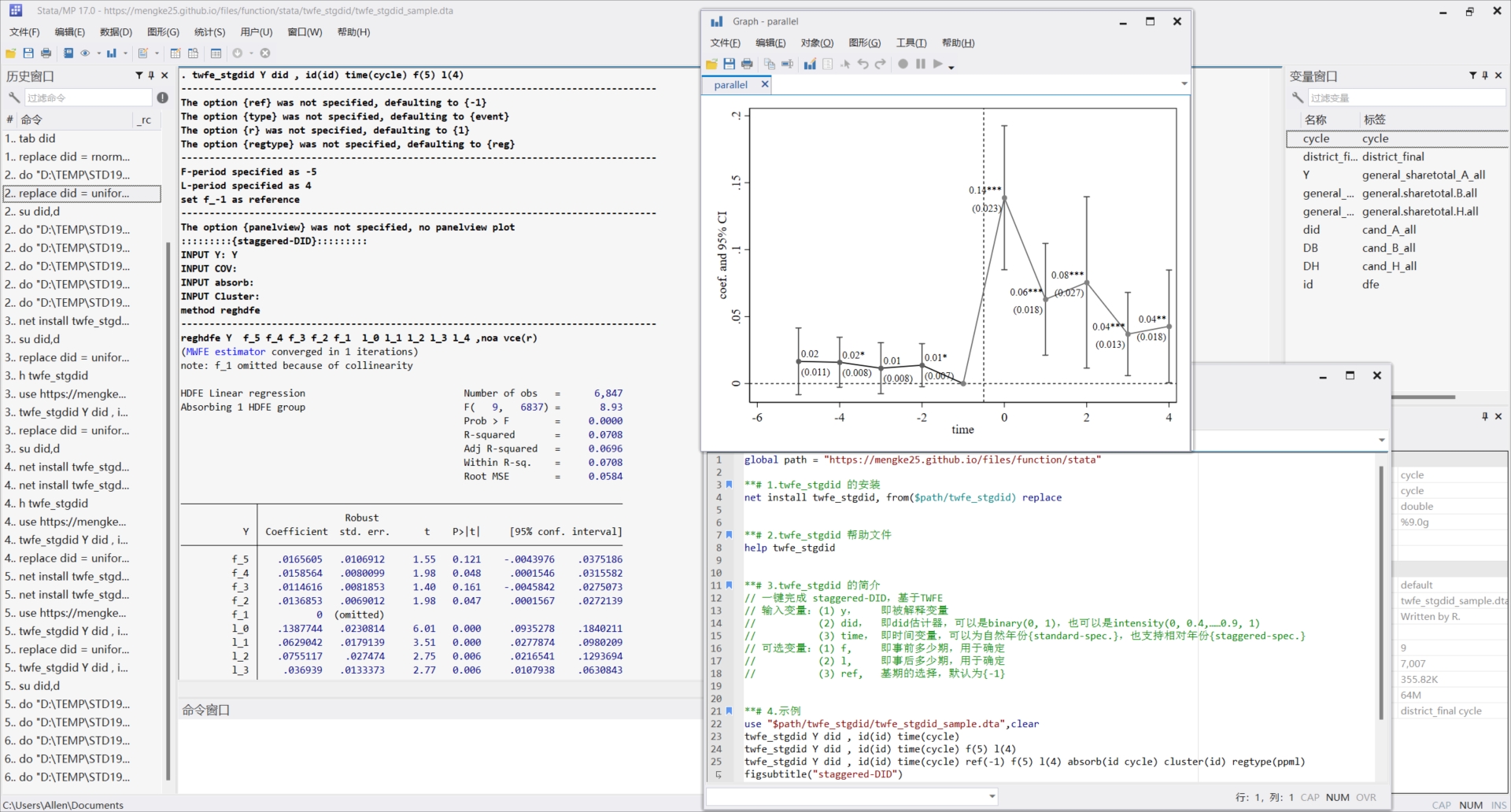The image size is (1511, 812).
Task: Toggle the pin in history window header
Action: [151, 76]
